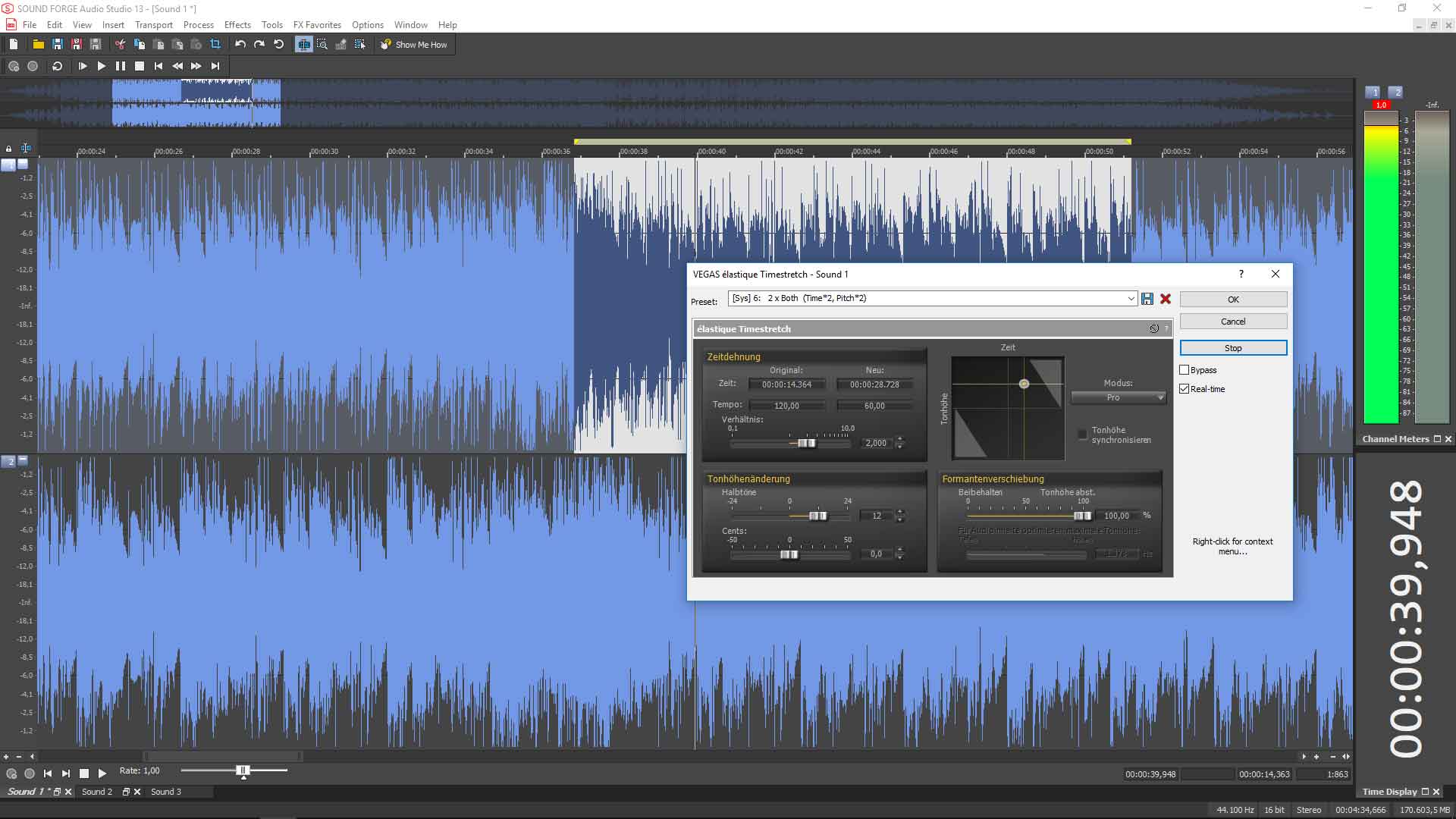The width and height of the screenshot is (1456, 819).
Task: Drag the Verhältnis ratio slider
Action: 804,443
